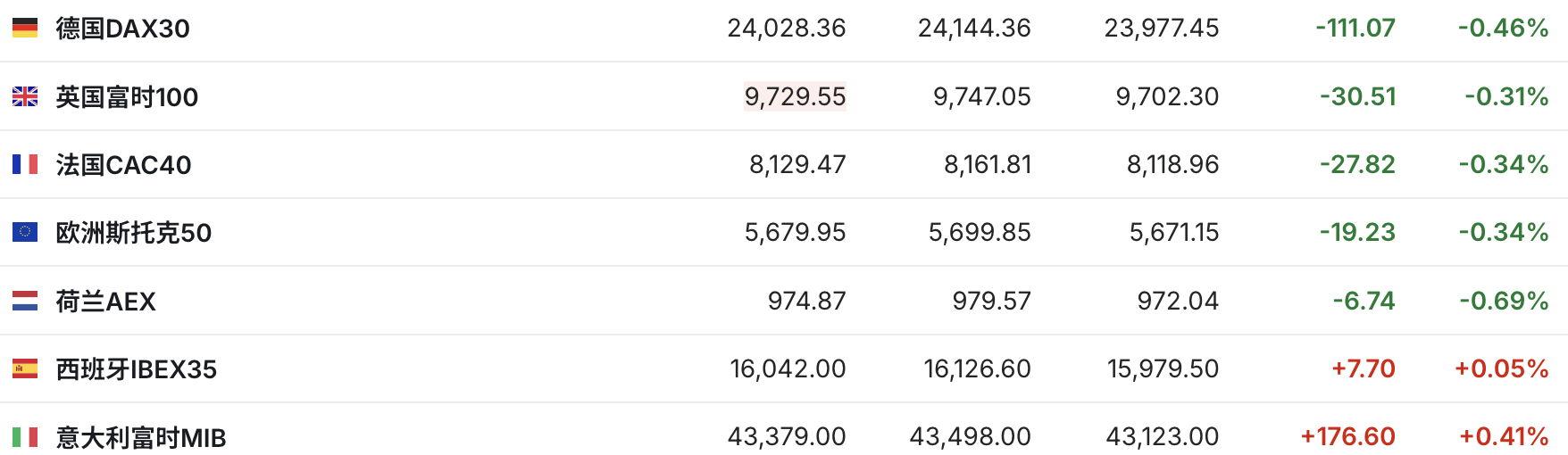Click the French flag icon
This screenshot has height=455, width=1568.
click(25, 164)
